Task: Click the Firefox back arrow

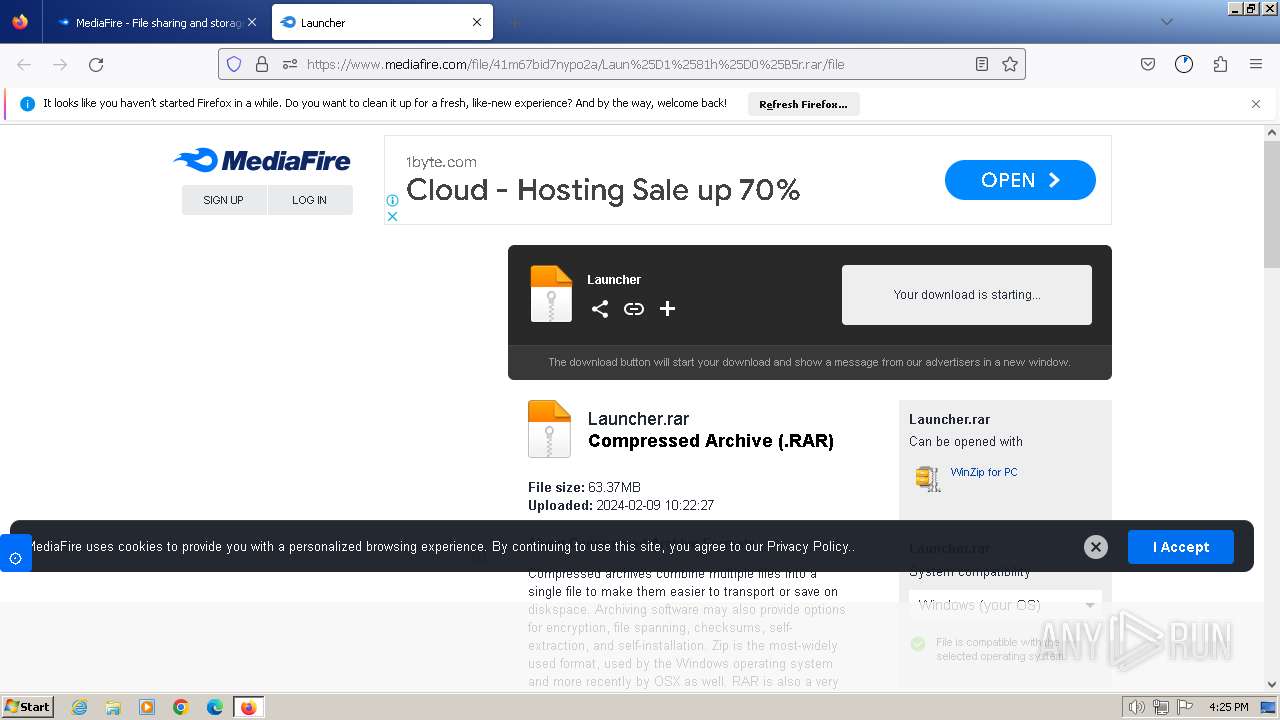Action: point(24,64)
